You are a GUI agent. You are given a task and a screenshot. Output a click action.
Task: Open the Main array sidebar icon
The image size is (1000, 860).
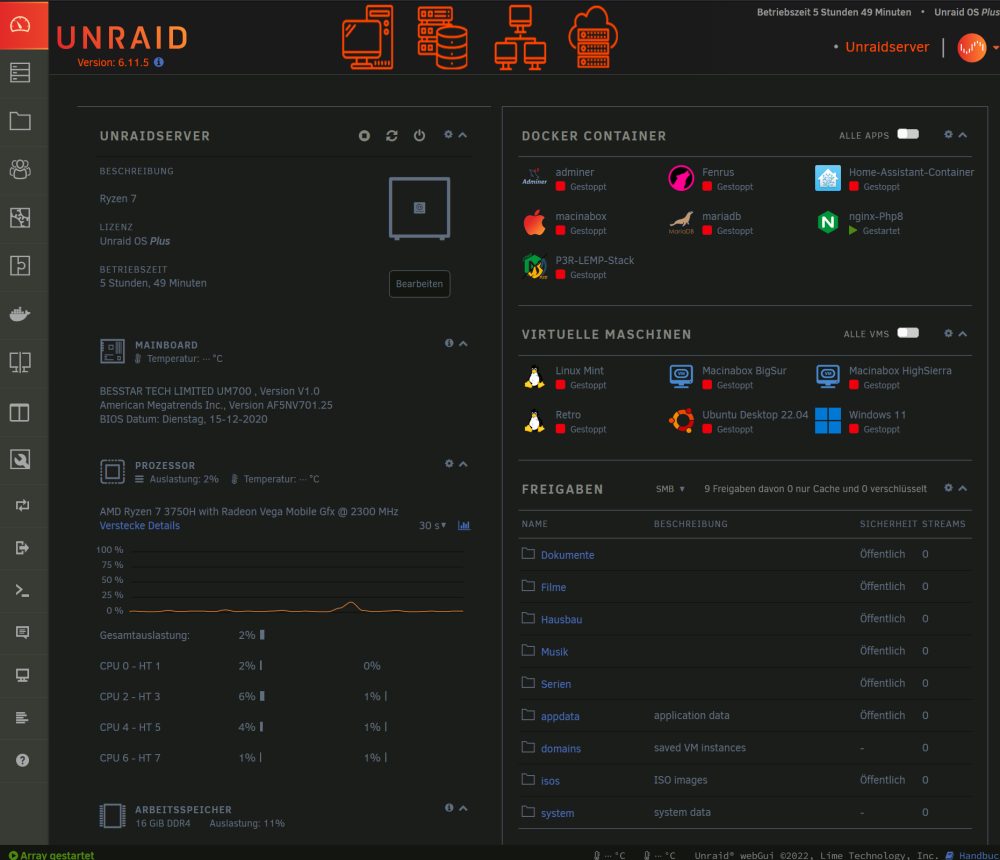20,73
